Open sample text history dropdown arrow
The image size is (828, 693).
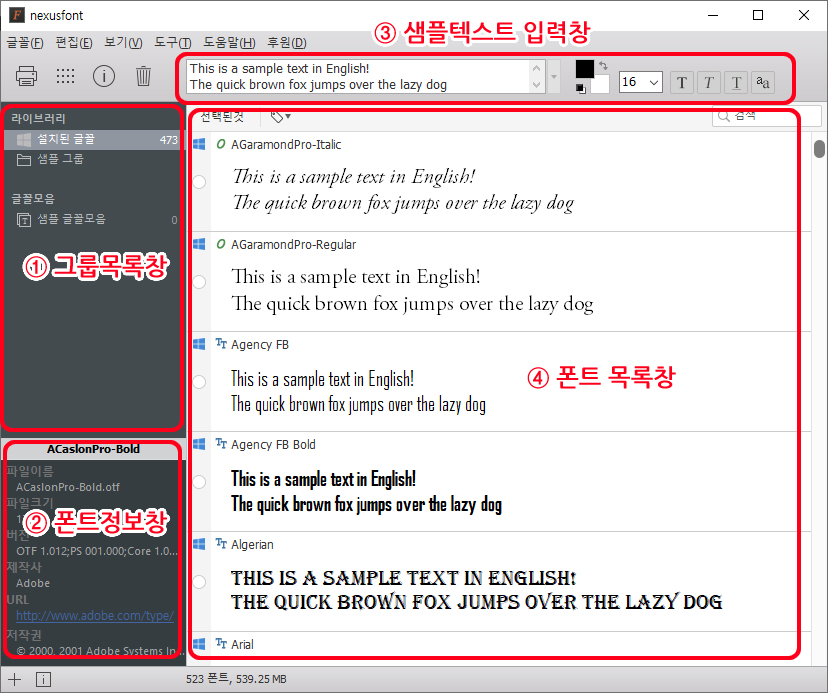pyautogui.click(x=554, y=77)
